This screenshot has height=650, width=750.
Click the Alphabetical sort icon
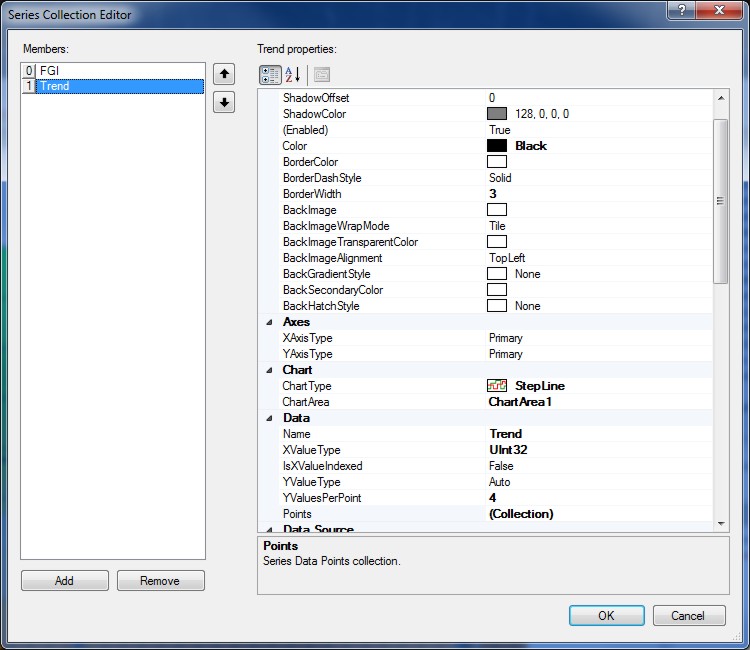(x=293, y=74)
